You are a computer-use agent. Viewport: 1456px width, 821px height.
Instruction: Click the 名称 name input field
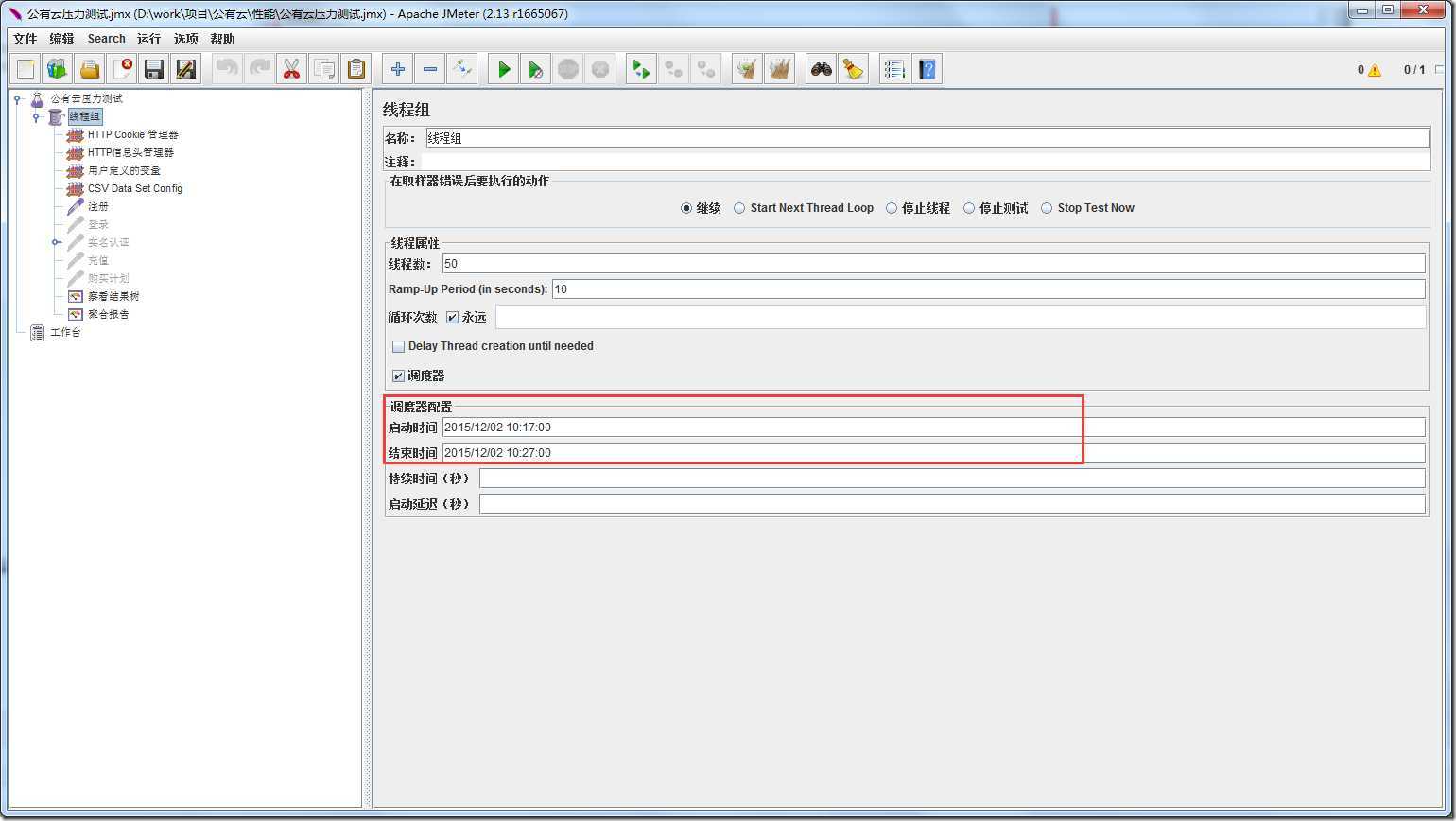point(927,138)
